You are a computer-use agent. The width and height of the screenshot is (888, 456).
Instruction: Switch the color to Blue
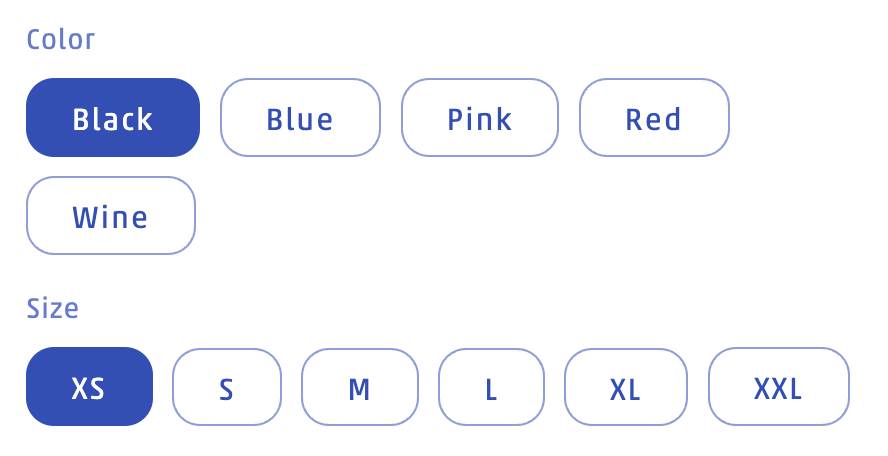(300, 118)
